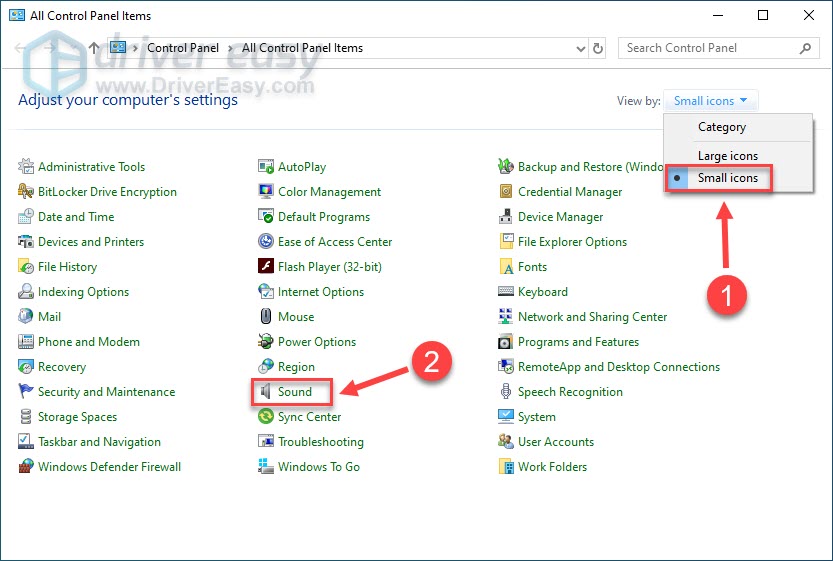The image size is (833, 561).
Task: Expand the address bar history dropdown
Action: [x=582, y=48]
